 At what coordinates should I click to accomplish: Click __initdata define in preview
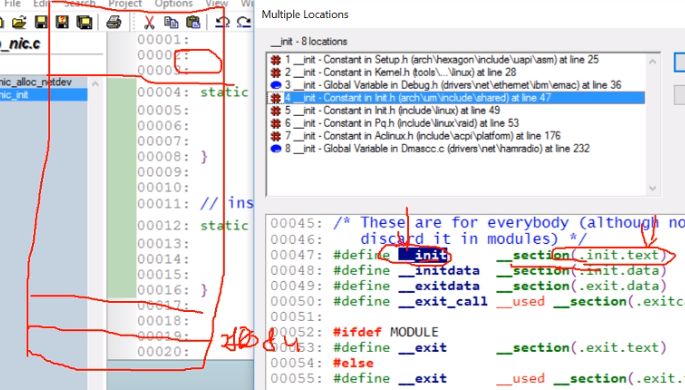(x=439, y=271)
